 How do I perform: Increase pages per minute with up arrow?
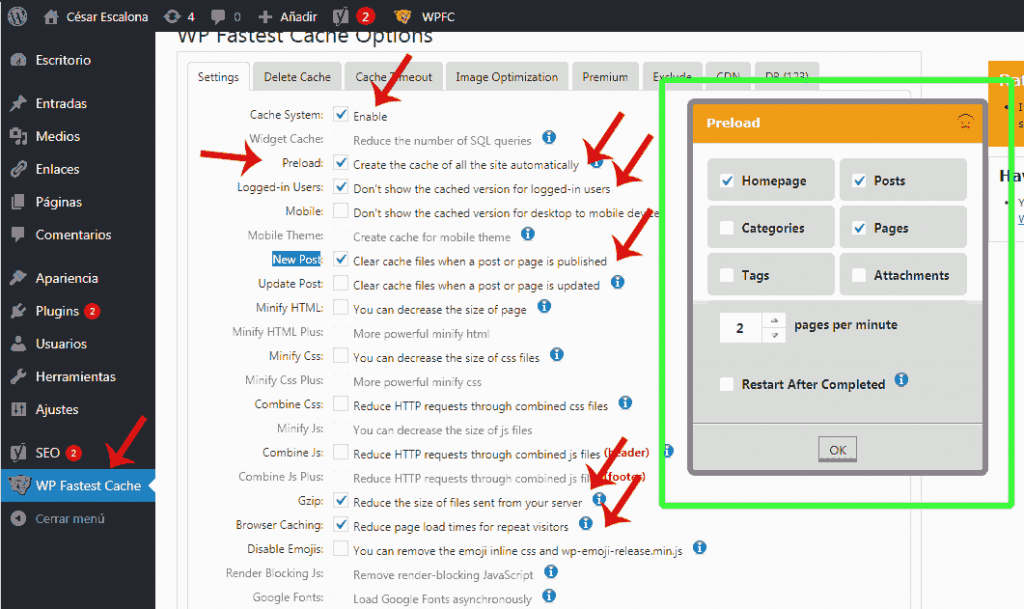tap(774, 320)
